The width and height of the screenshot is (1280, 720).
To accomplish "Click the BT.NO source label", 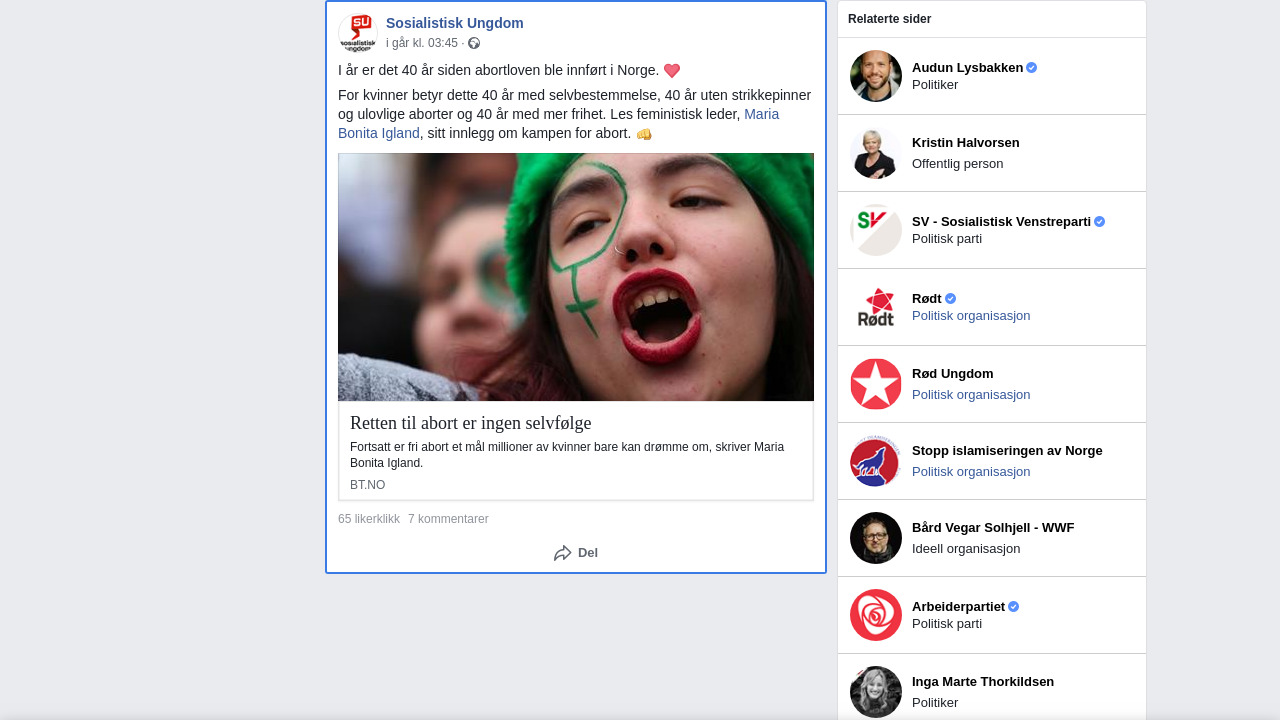I will 367,485.
